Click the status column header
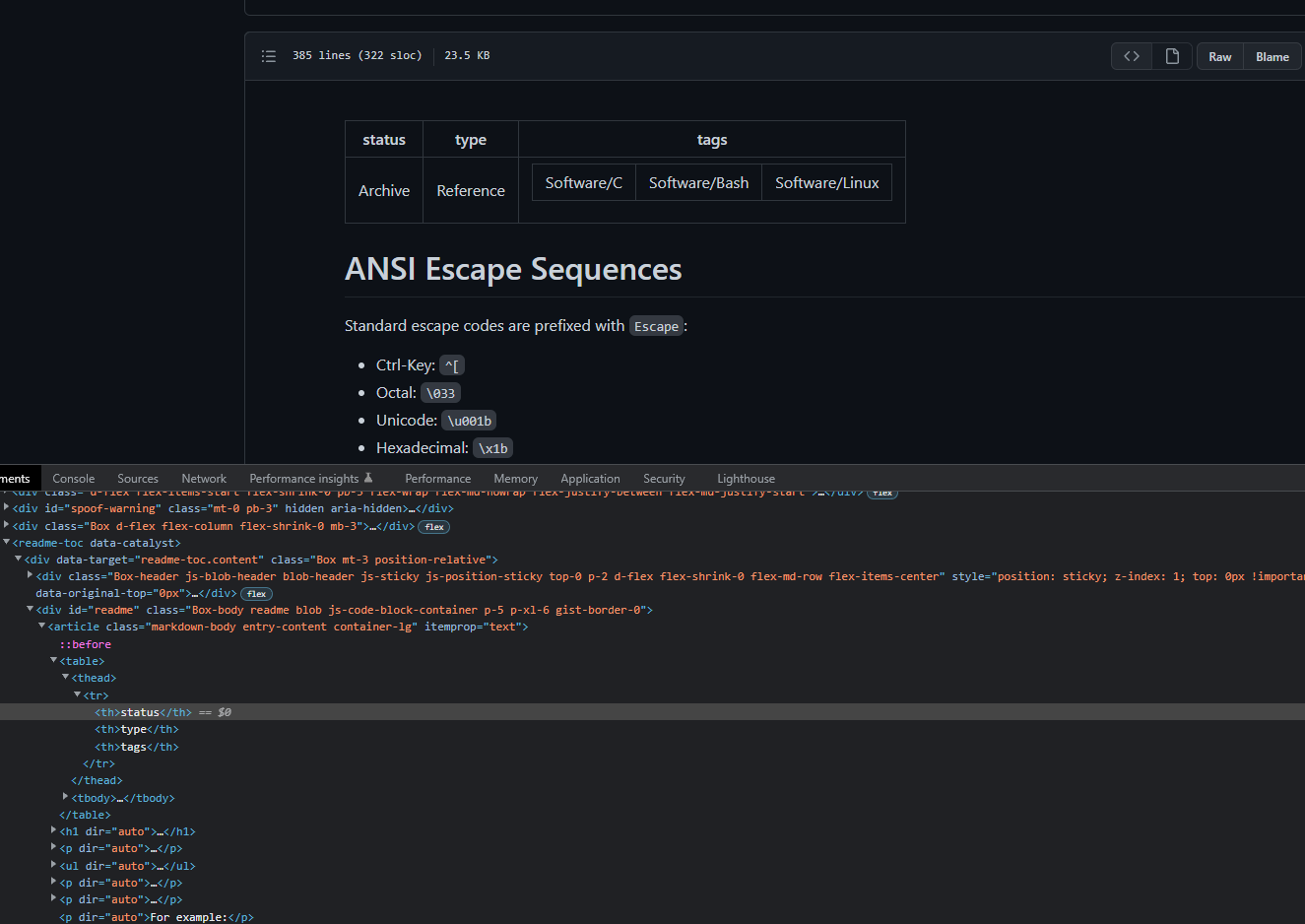 click(384, 140)
